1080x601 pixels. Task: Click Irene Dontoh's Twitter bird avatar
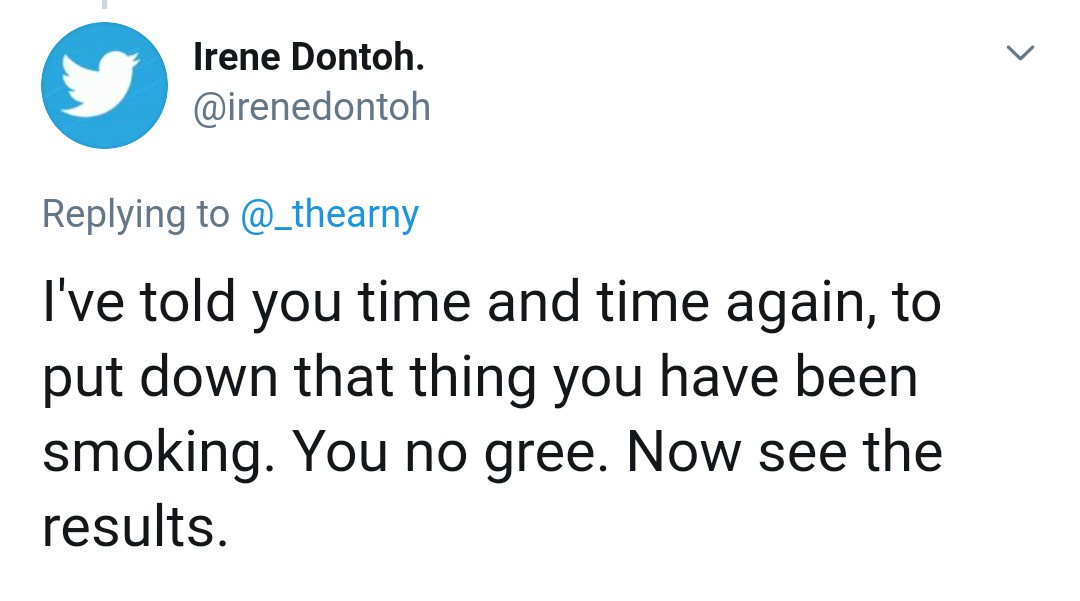pos(103,86)
